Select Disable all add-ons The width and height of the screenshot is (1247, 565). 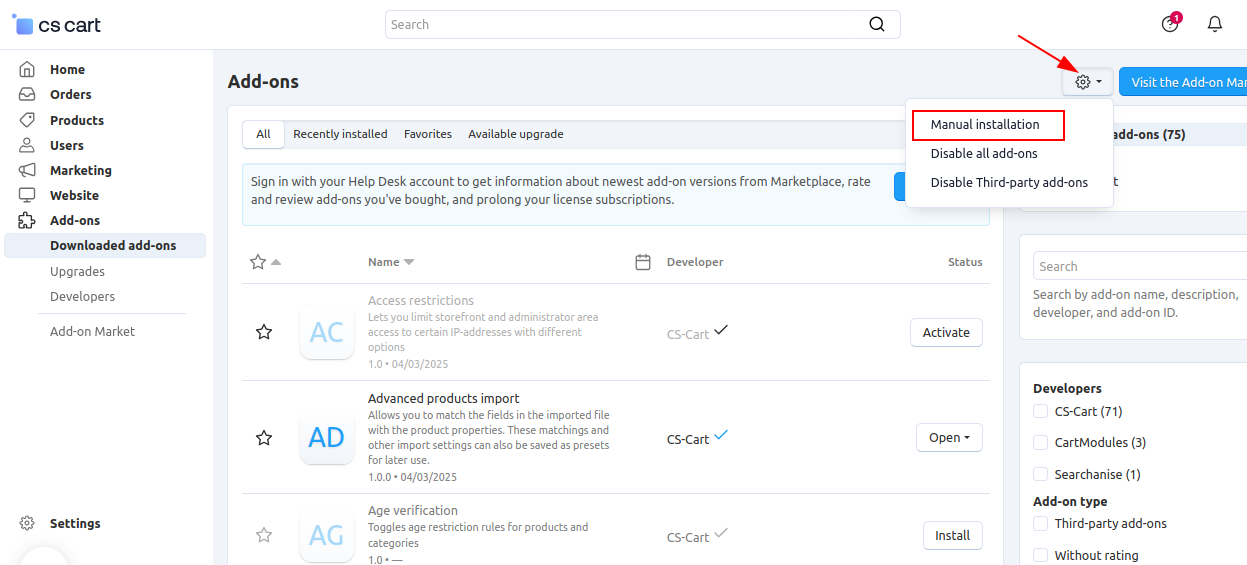[984, 153]
